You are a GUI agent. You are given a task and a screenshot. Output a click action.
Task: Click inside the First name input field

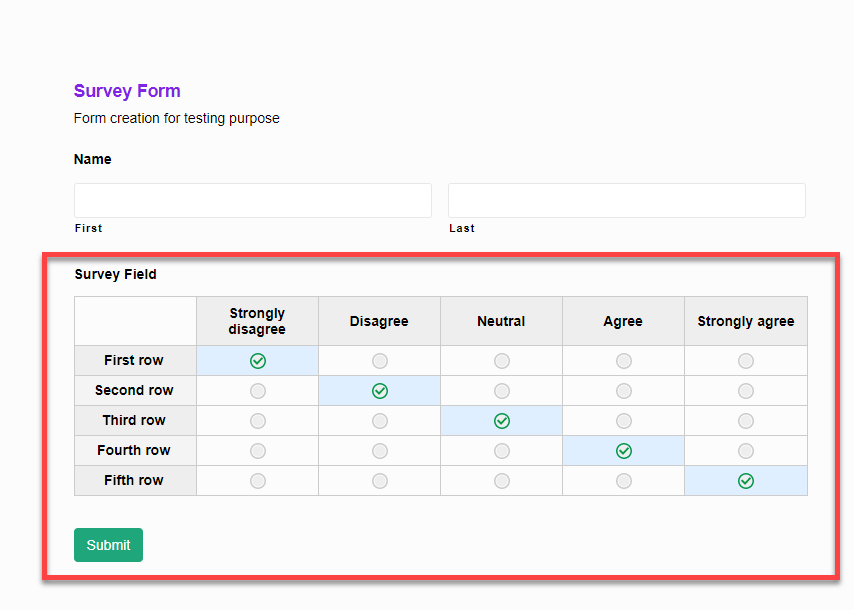pyautogui.click(x=252, y=200)
